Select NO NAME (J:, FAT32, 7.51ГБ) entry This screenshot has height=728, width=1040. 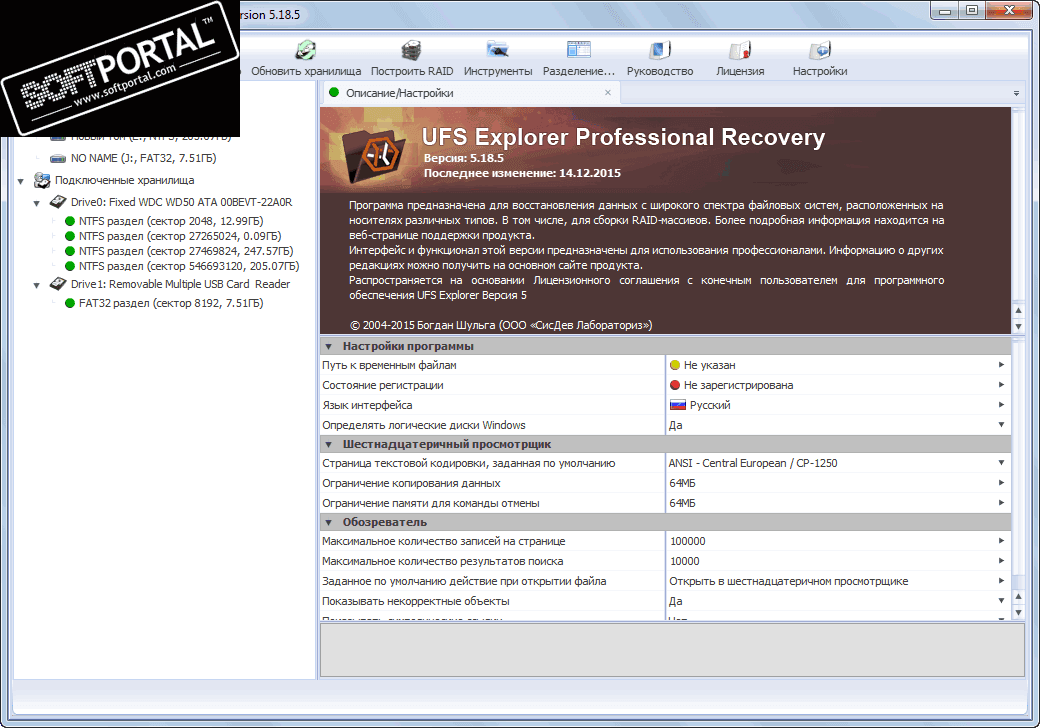143,158
